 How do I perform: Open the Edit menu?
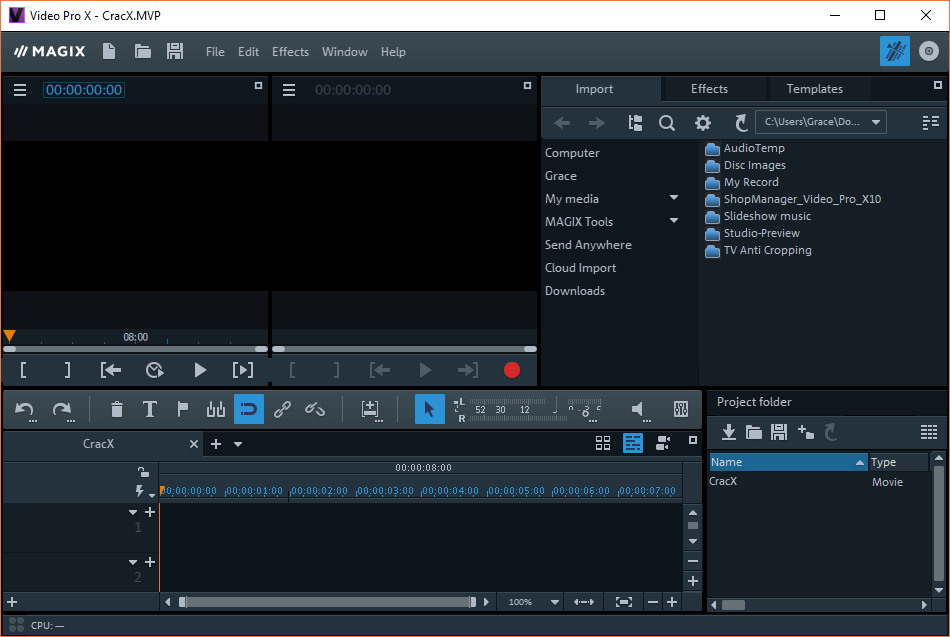(x=248, y=52)
